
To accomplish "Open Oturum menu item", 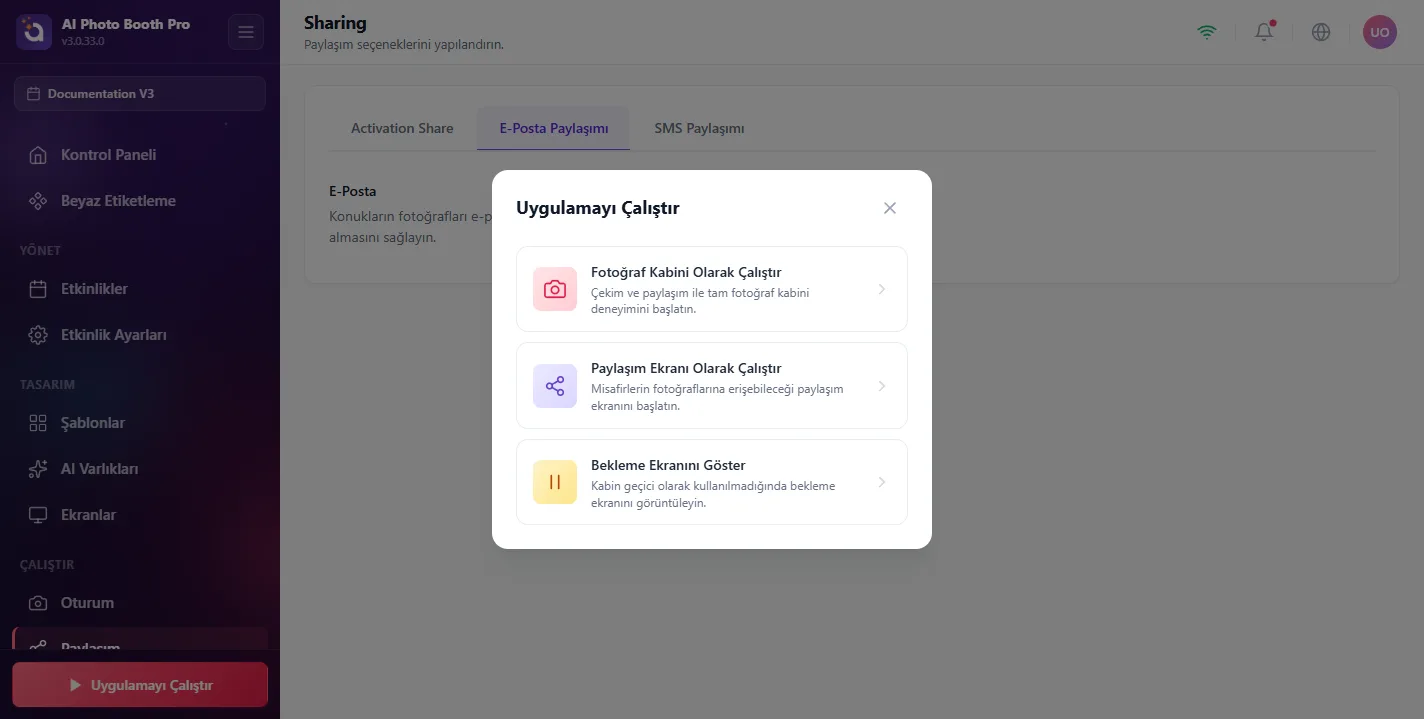I will [140, 603].
